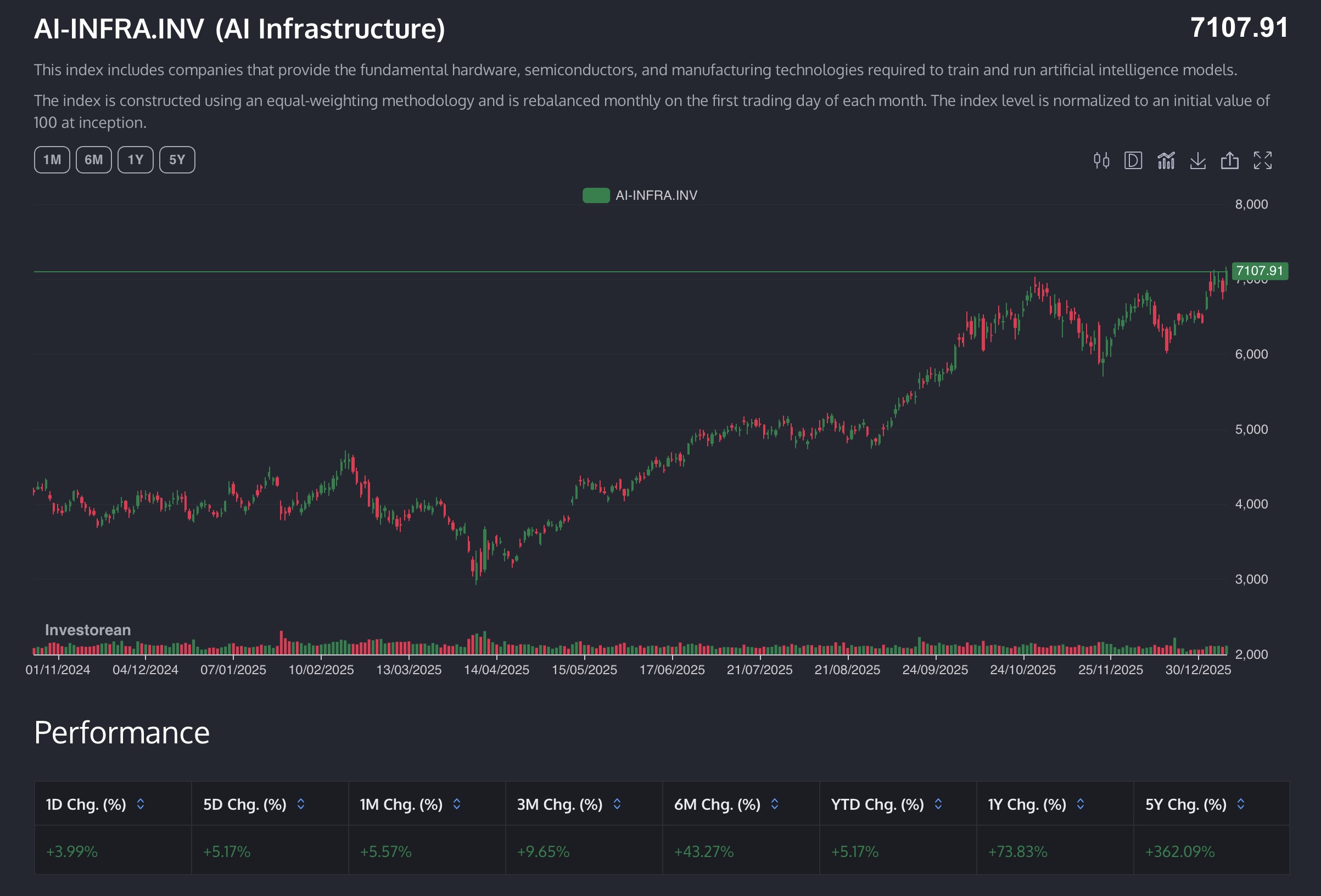Image resolution: width=1321 pixels, height=896 pixels.
Task: Toggle the AI-INFRA.INV series in the legend
Action: click(655, 195)
